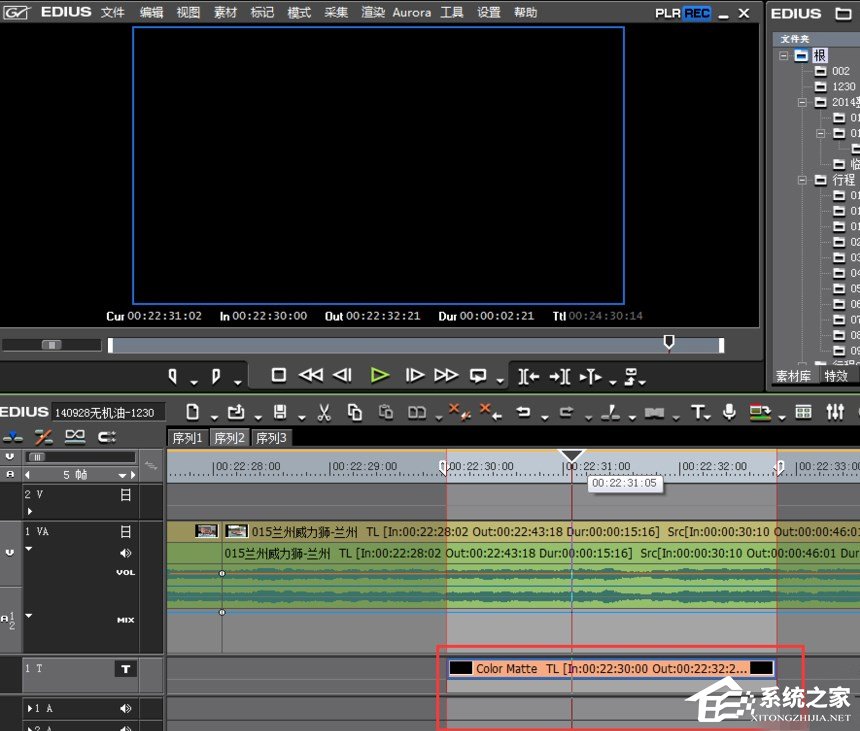Select the scissors cut icon
860x731 pixels.
[324, 412]
